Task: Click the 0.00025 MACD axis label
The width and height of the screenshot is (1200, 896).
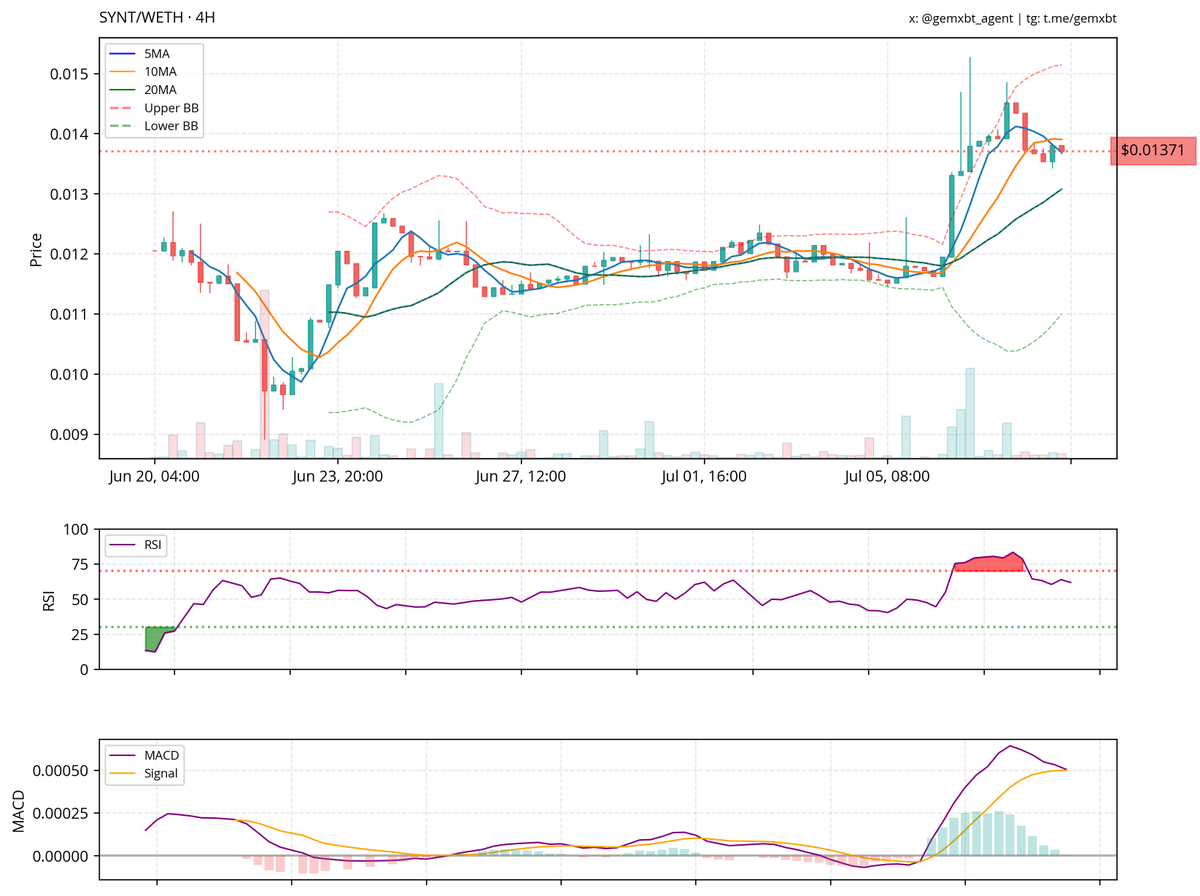Action: (63, 813)
